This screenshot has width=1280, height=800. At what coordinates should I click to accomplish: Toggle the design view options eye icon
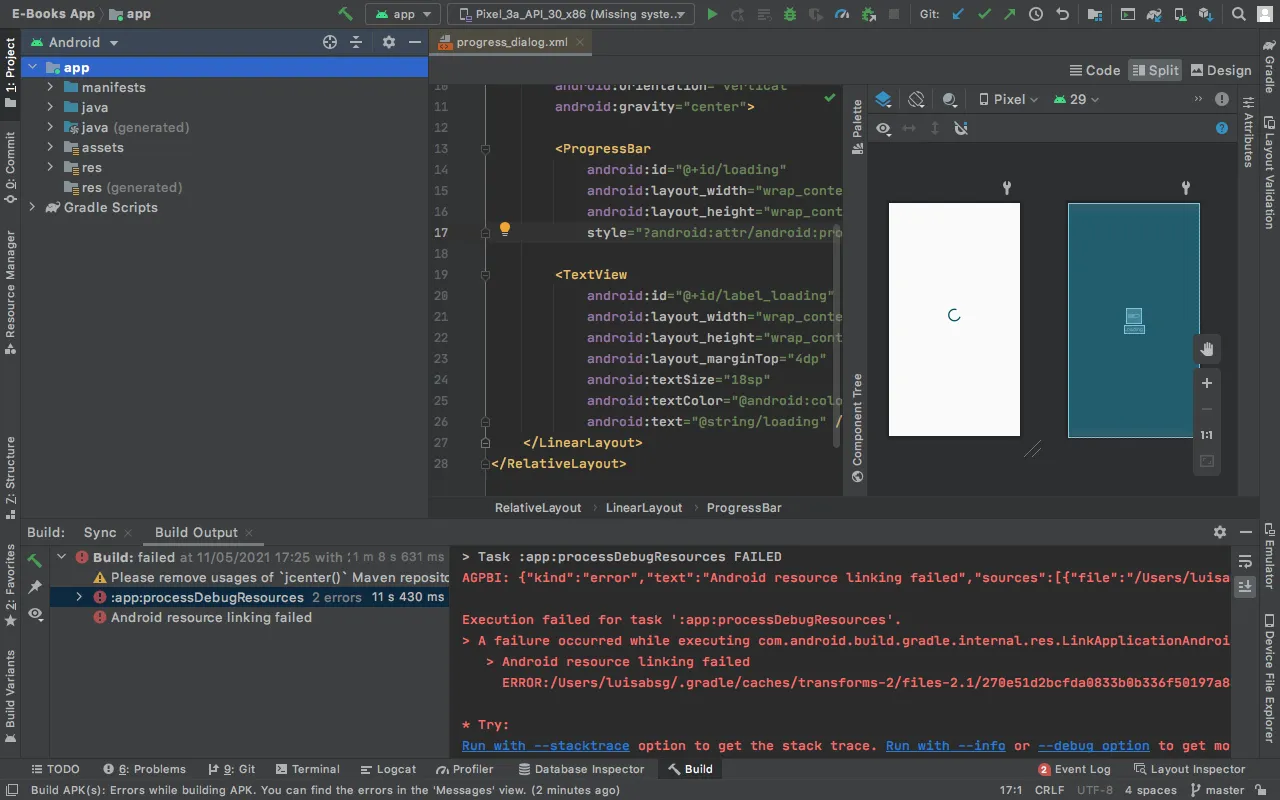point(883,128)
